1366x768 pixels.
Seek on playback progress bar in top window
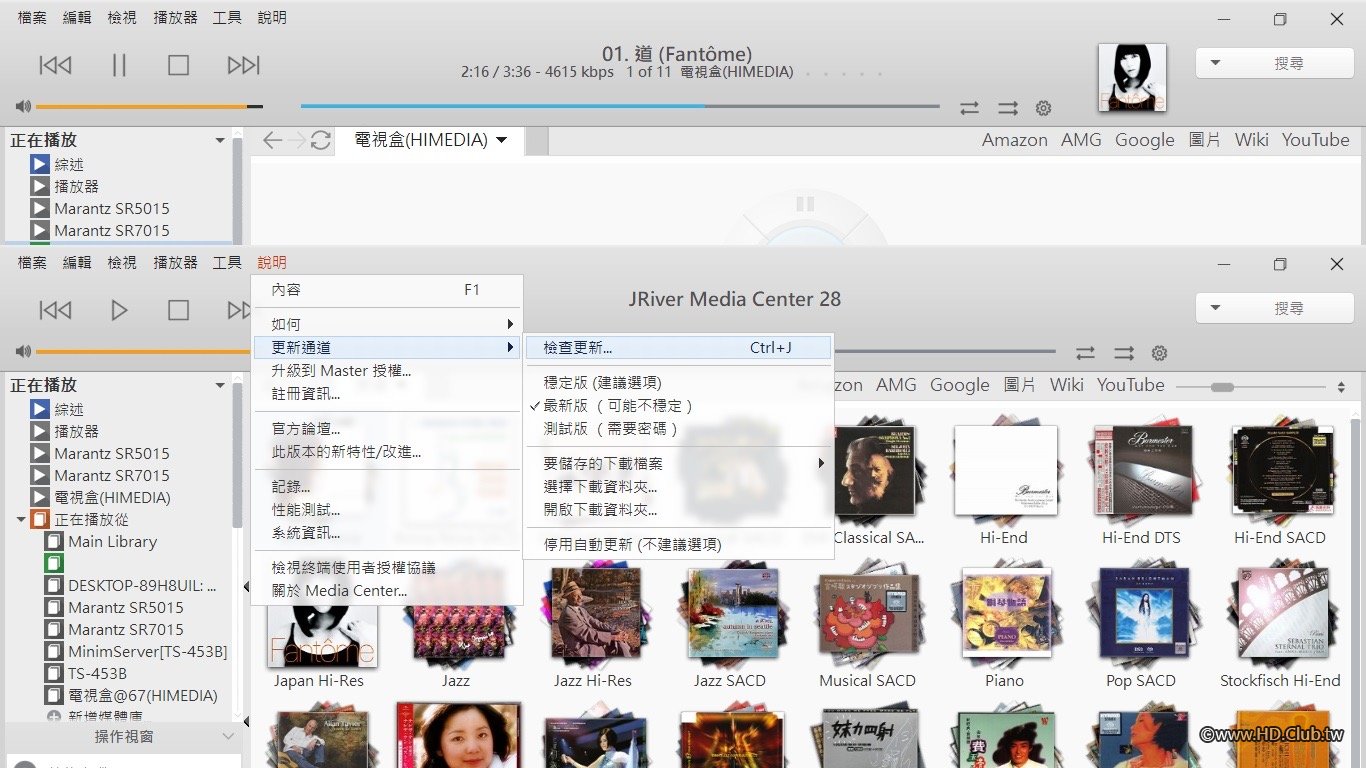620,106
